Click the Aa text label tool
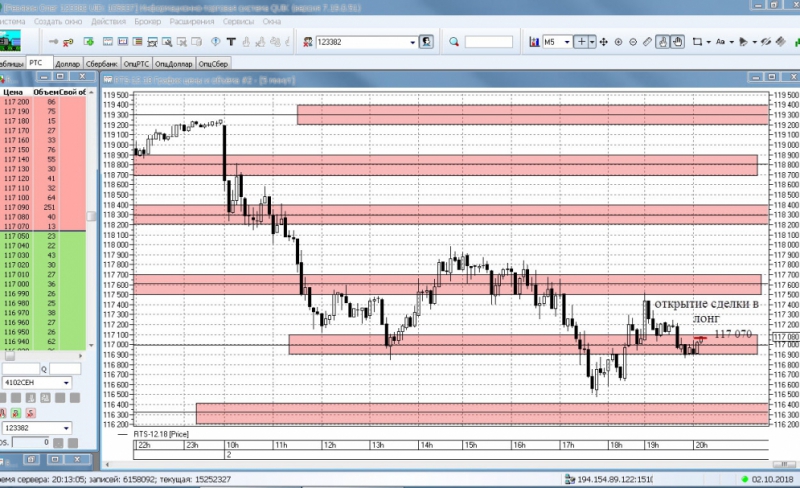This screenshot has height=488, width=800. tap(720, 42)
